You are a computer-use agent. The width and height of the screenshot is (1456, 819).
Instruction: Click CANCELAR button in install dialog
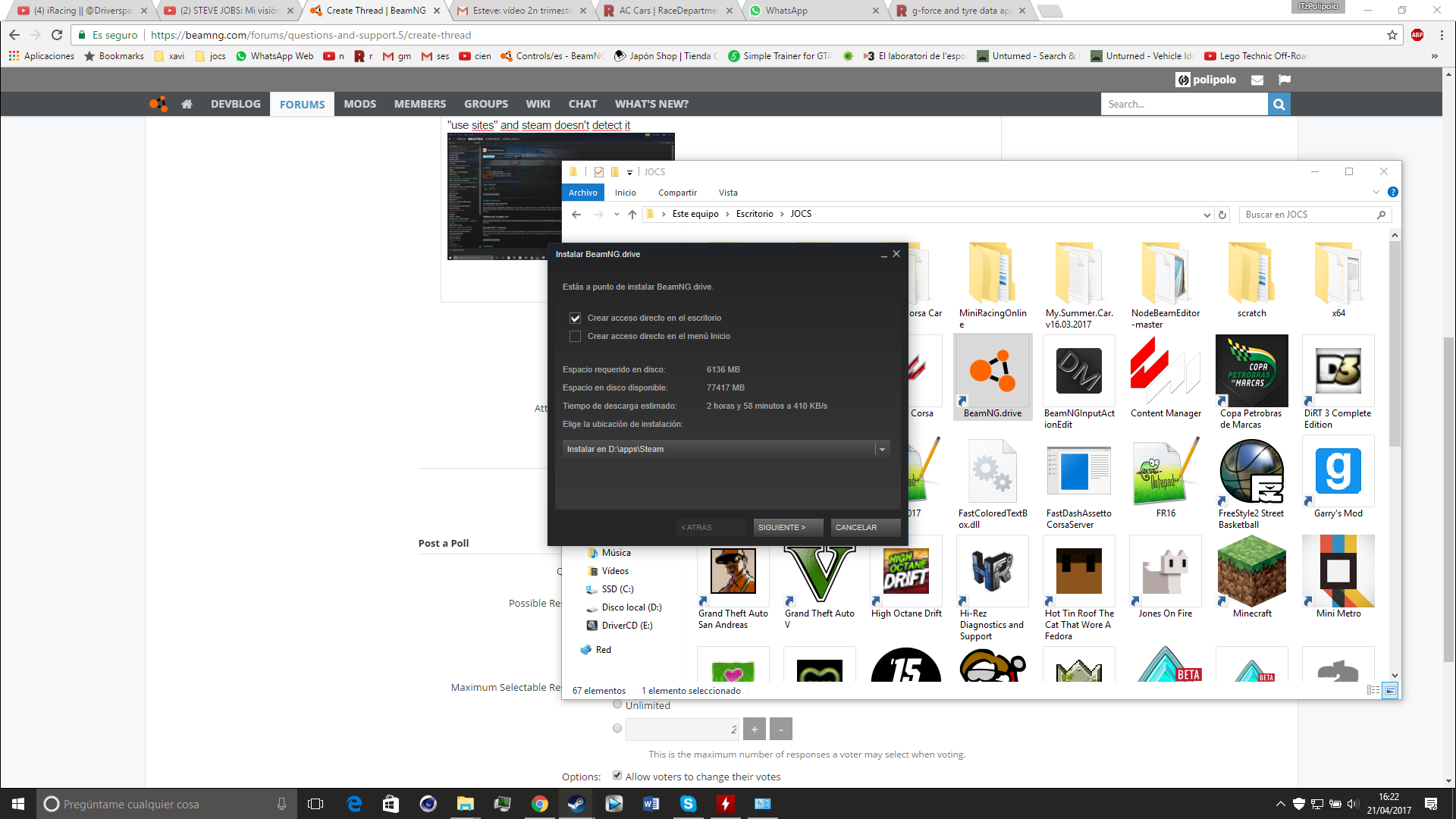[865, 528]
